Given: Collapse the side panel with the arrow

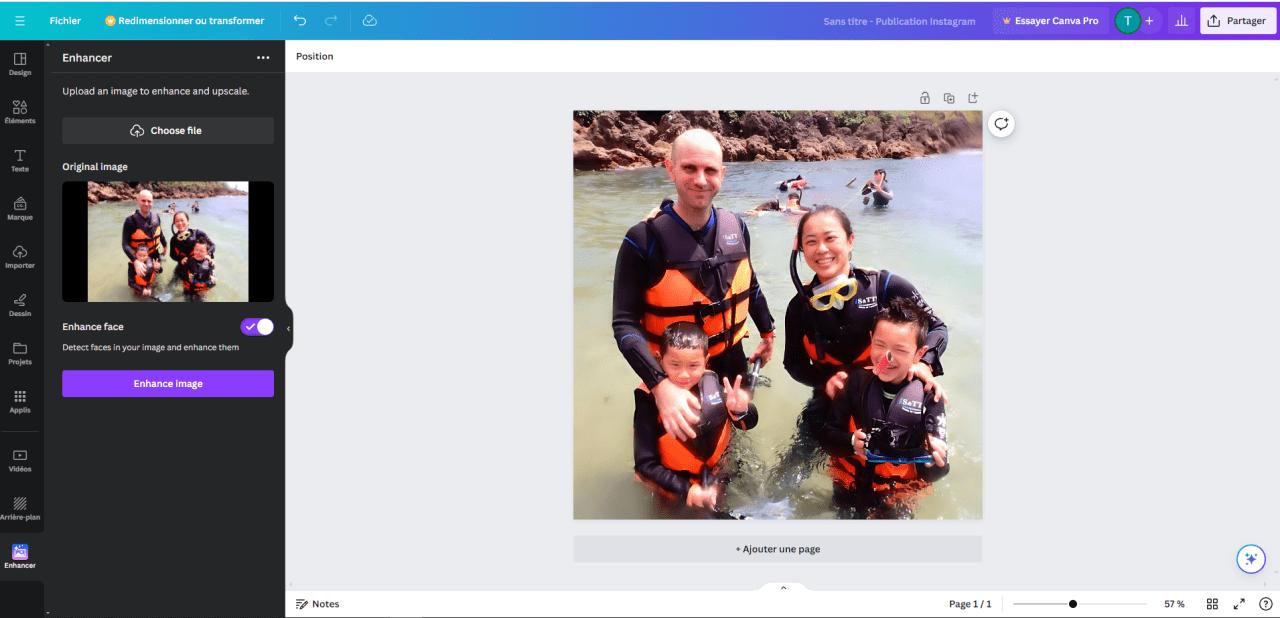Looking at the screenshot, I should pos(289,328).
